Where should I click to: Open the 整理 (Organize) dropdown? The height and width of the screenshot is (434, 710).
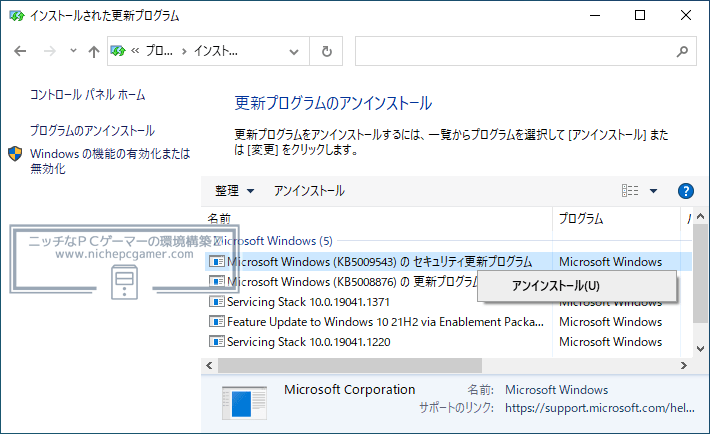point(235,191)
